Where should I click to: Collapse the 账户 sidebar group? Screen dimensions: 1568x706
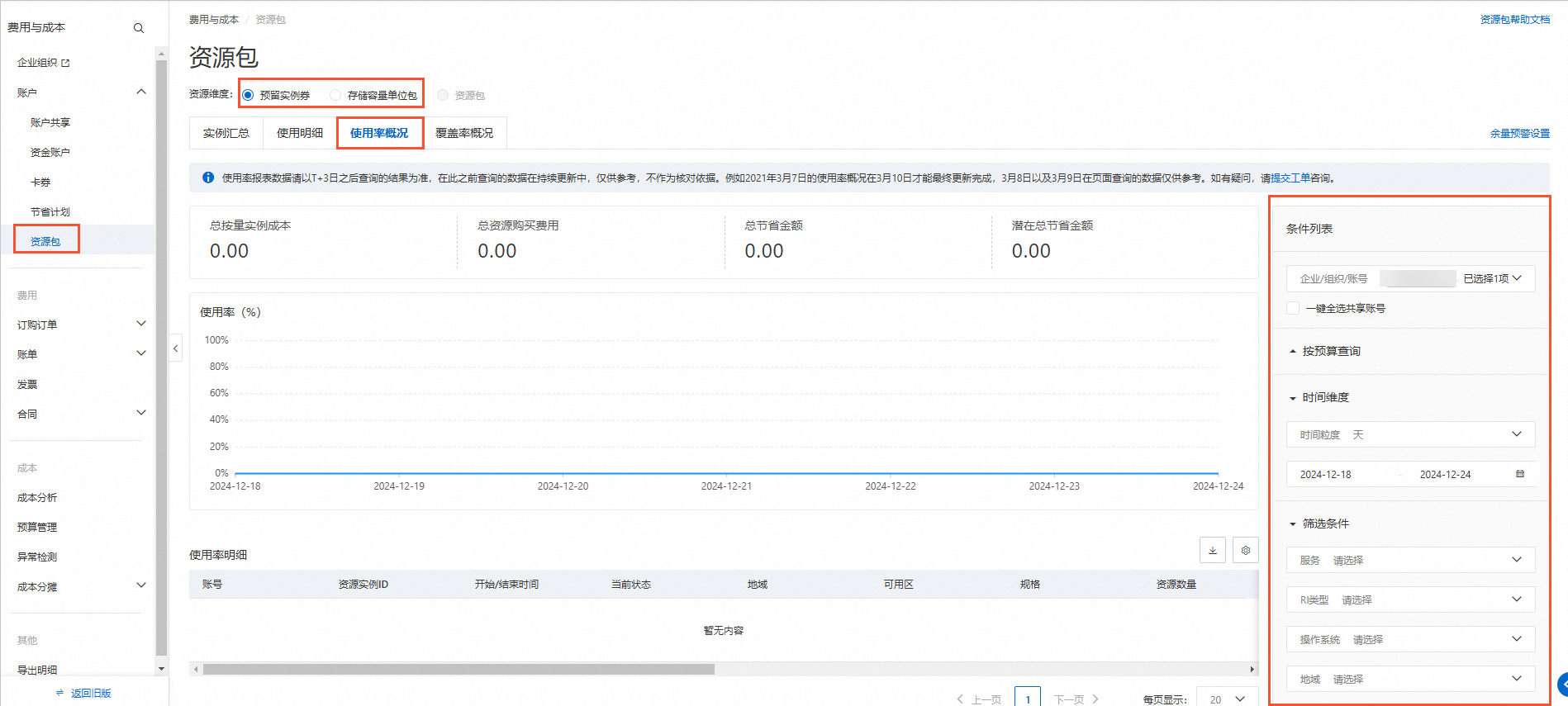141,92
